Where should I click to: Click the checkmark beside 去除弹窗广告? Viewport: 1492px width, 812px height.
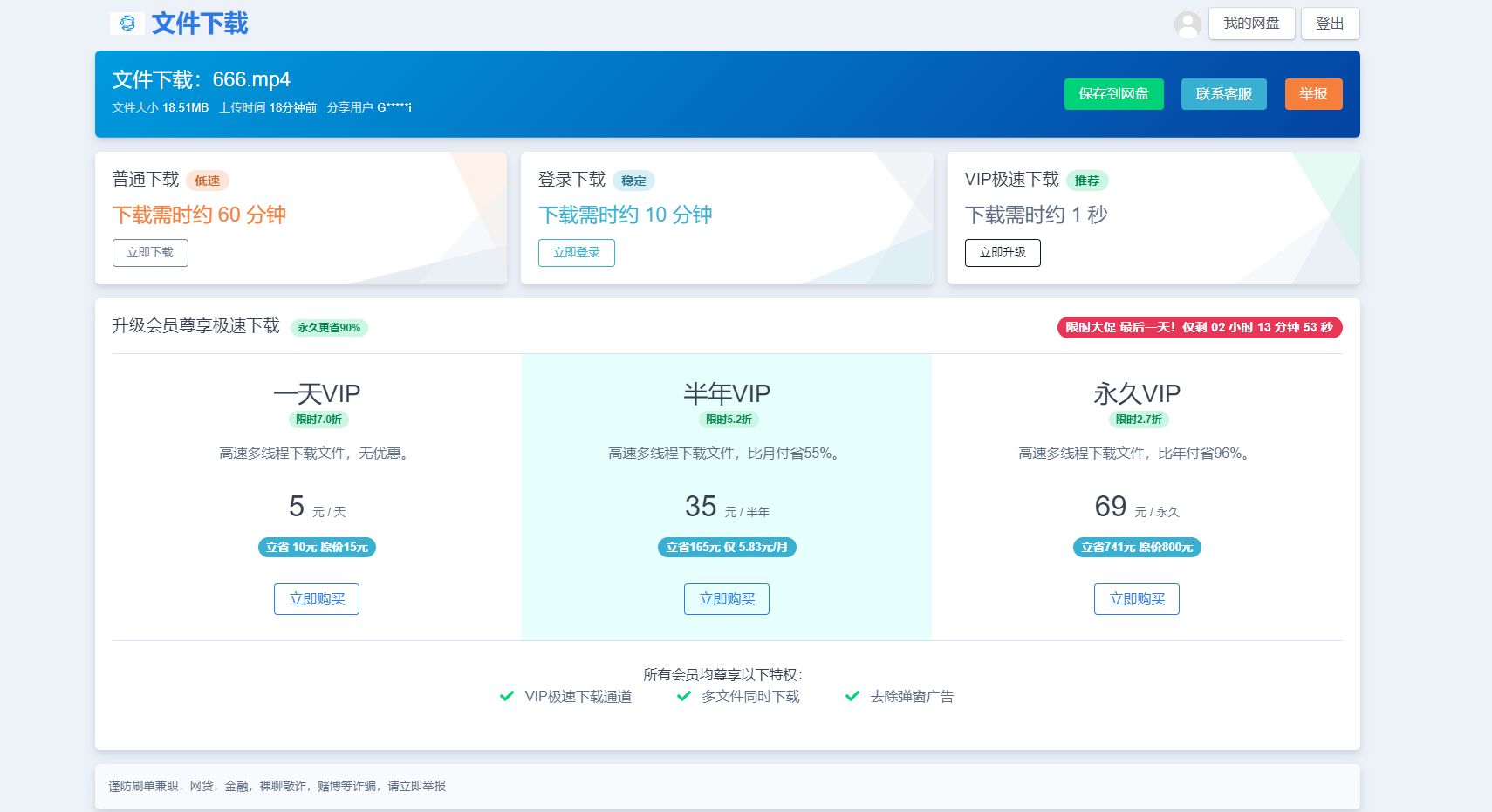coord(851,696)
